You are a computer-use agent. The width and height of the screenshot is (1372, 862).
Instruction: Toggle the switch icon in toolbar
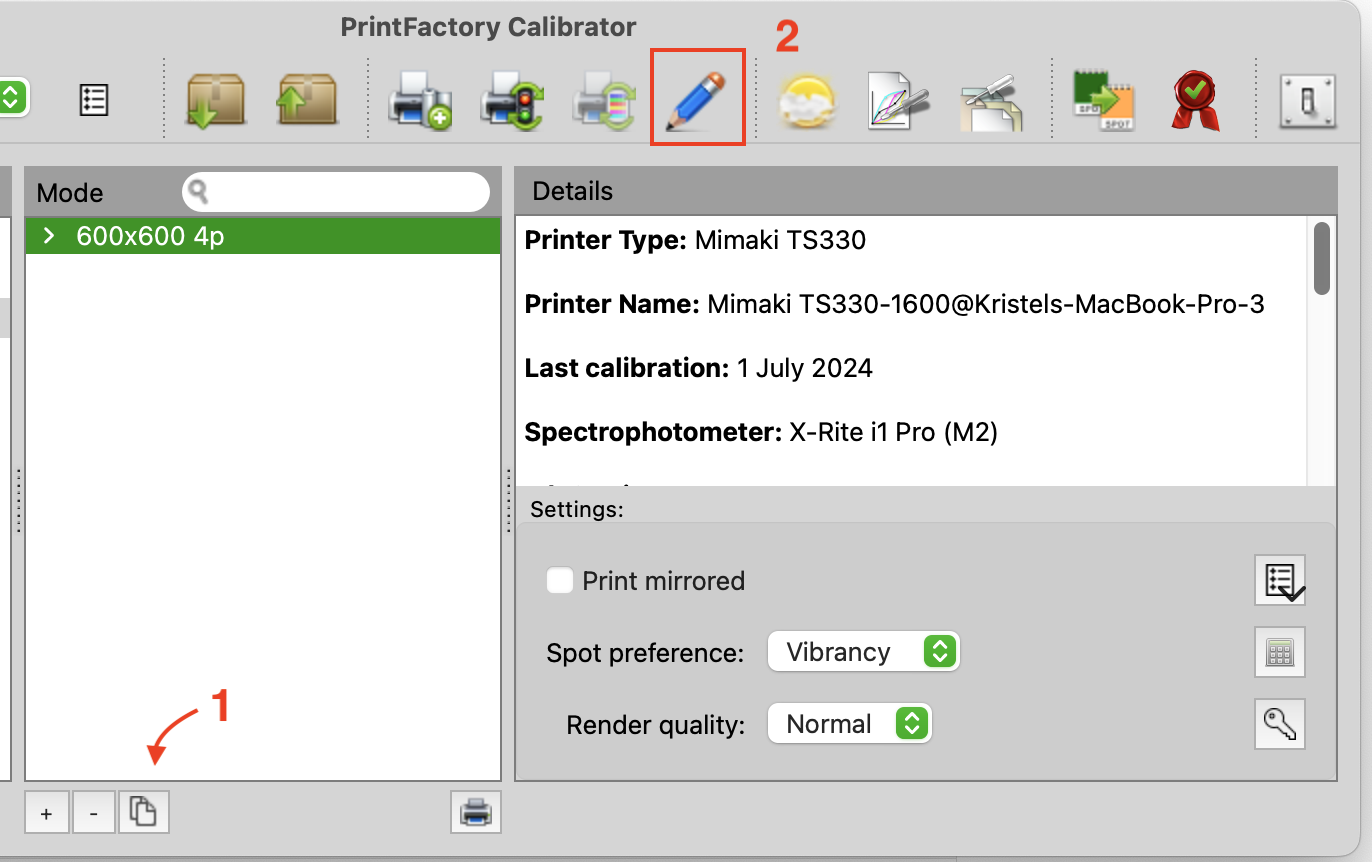pos(1308,100)
